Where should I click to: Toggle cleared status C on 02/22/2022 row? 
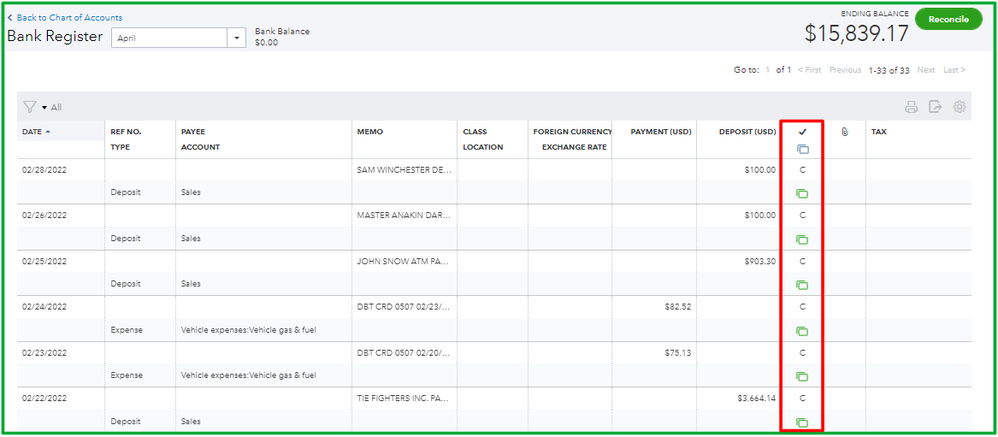coord(802,398)
